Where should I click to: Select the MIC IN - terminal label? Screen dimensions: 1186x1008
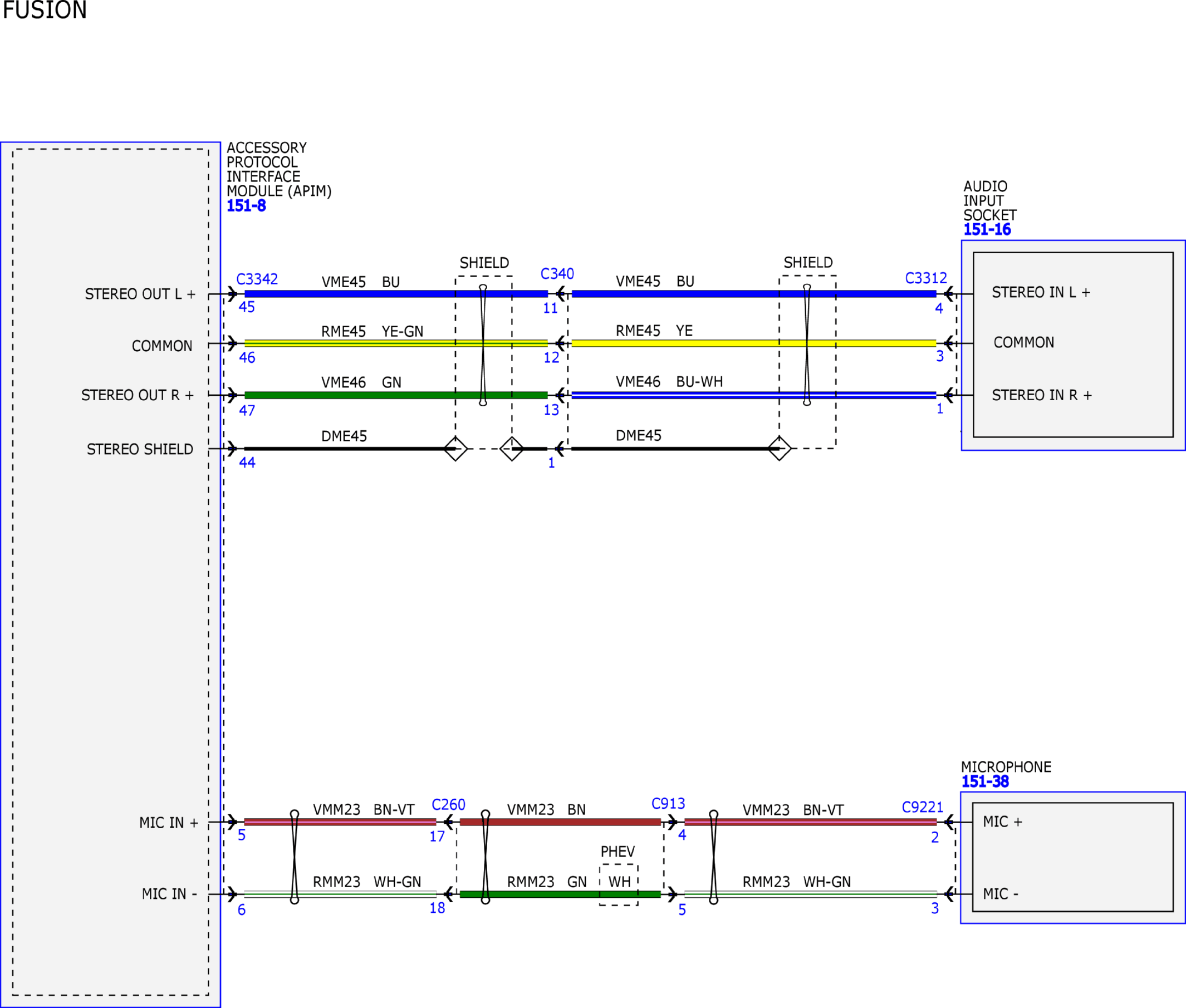coord(170,894)
